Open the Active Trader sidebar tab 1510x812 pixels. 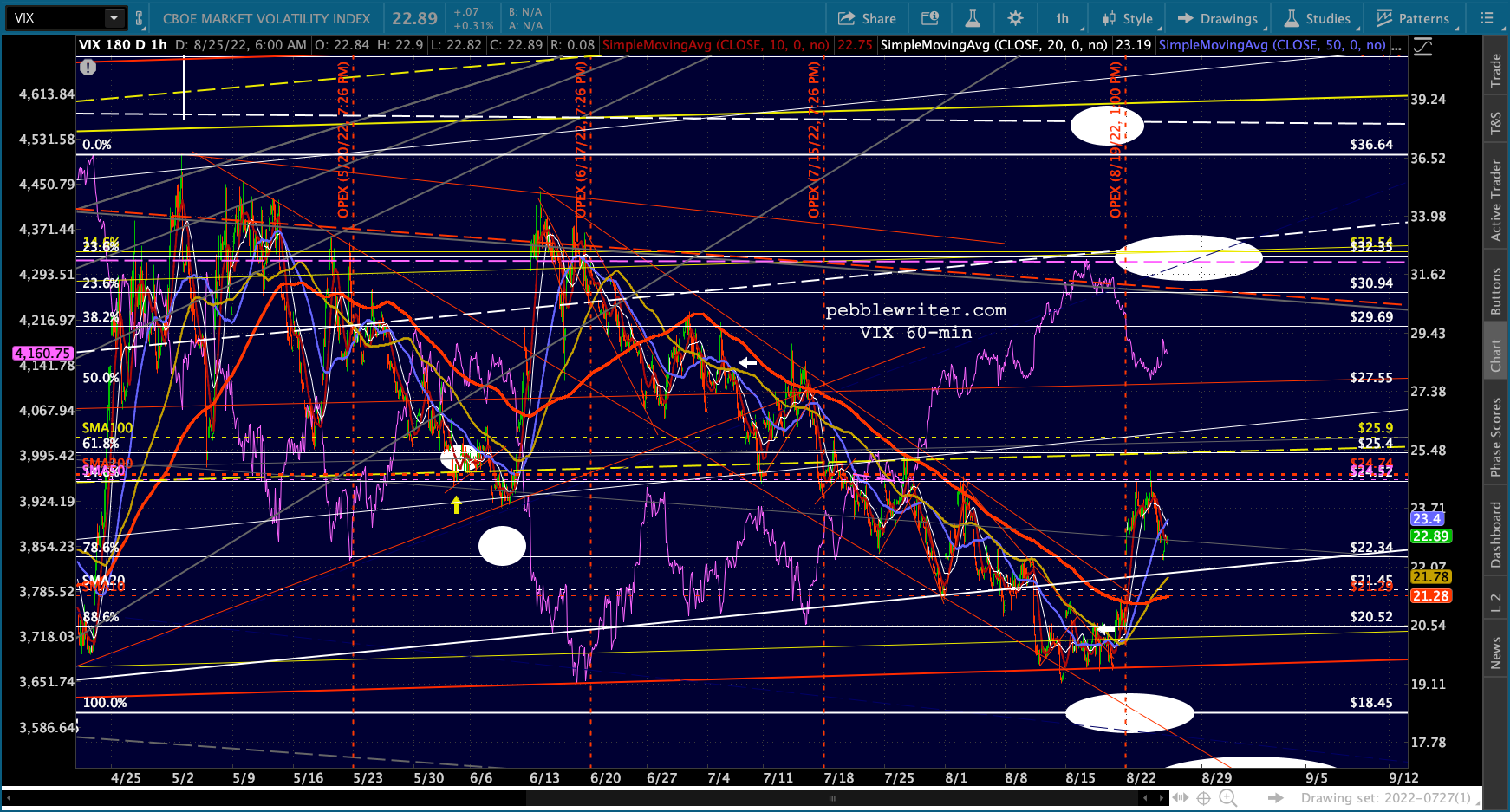(1495, 200)
